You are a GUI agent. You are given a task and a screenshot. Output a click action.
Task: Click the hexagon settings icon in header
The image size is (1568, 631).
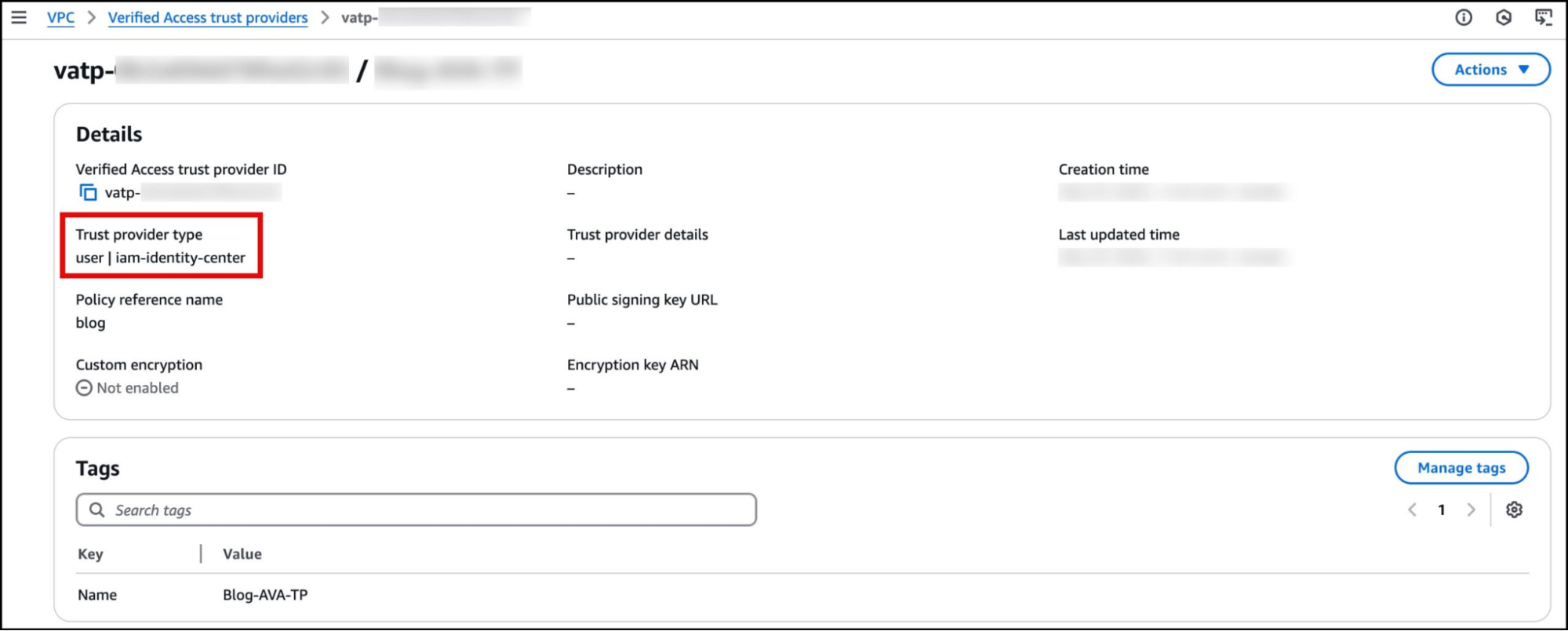[1503, 17]
